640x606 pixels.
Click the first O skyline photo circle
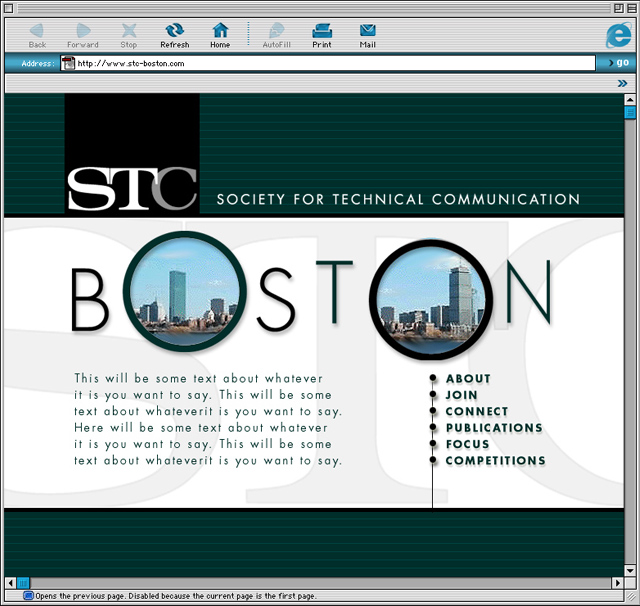[x=185, y=291]
